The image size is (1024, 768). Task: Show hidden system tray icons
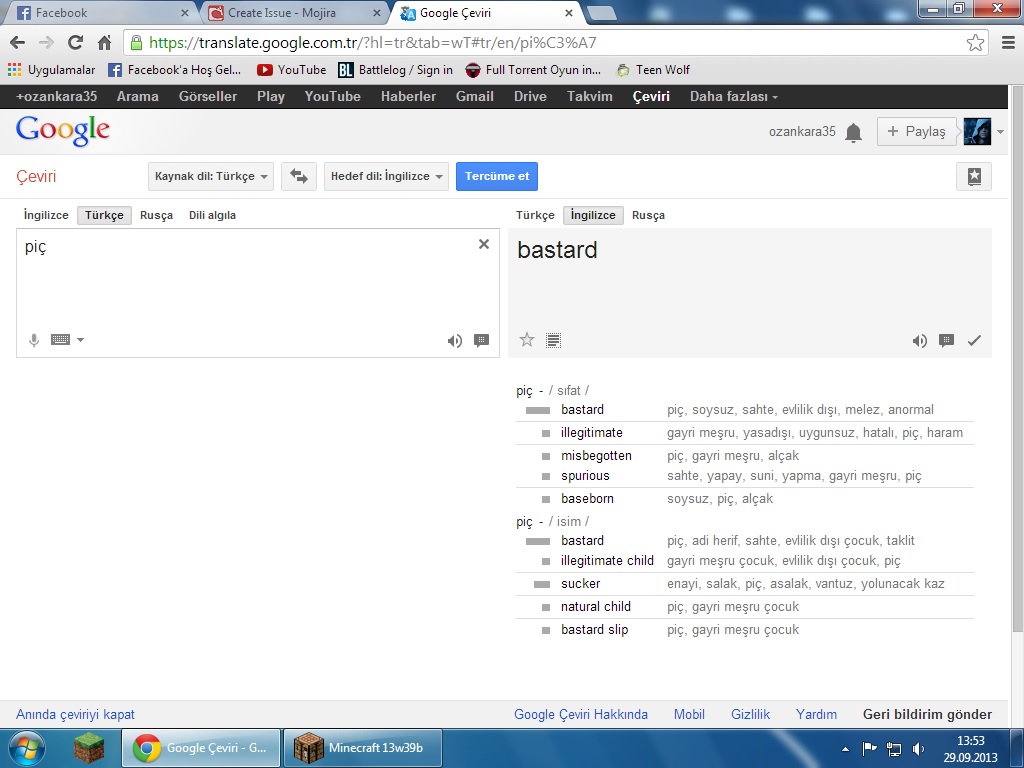click(x=845, y=749)
